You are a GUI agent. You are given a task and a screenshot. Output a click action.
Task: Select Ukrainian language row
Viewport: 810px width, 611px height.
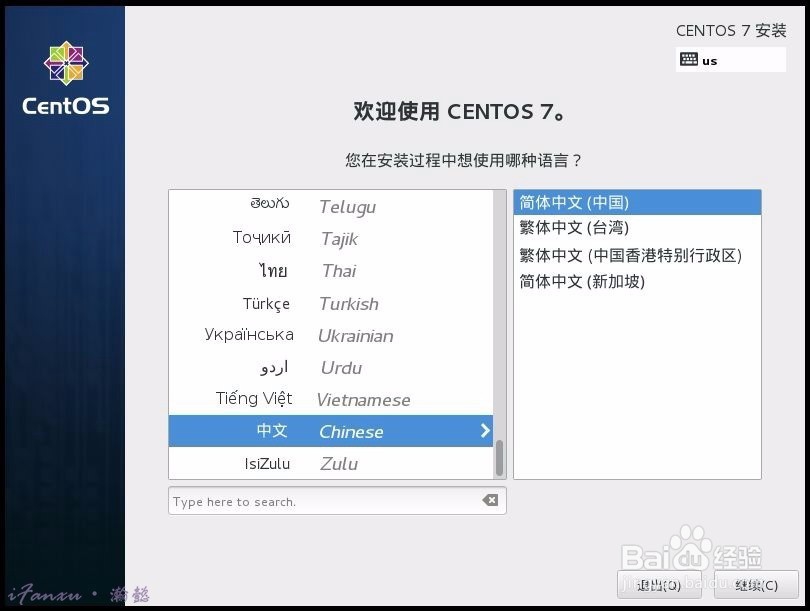[331, 335]
